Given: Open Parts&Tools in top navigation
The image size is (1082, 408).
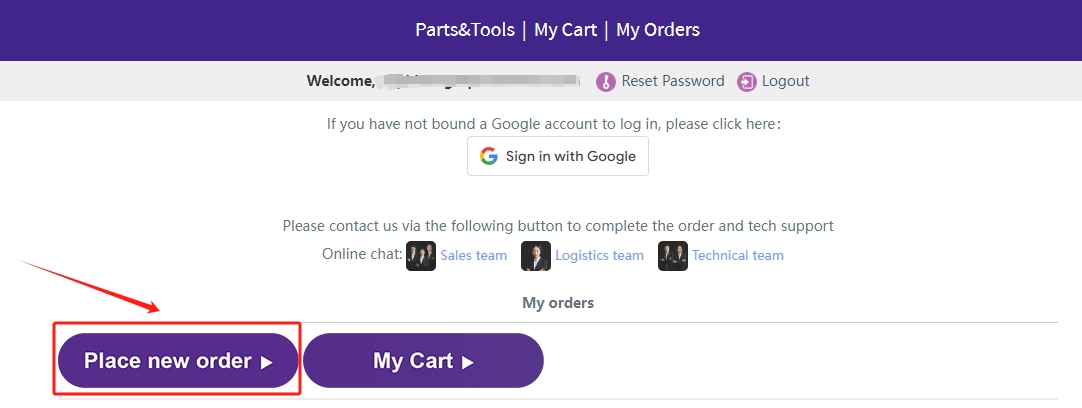Looking at the screenshot, I should tap(465, 30).
